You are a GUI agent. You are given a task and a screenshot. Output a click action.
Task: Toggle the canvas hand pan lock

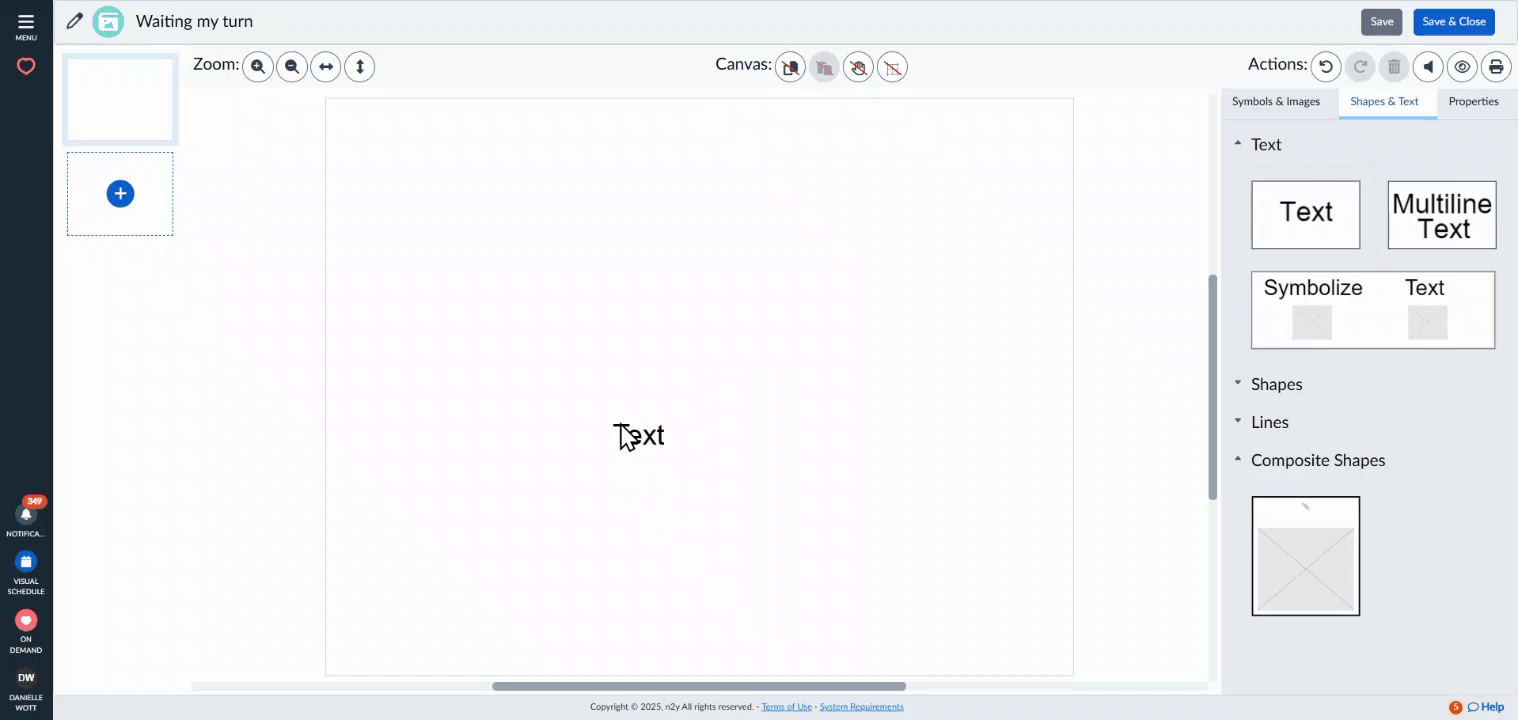(x=858, y=67)
